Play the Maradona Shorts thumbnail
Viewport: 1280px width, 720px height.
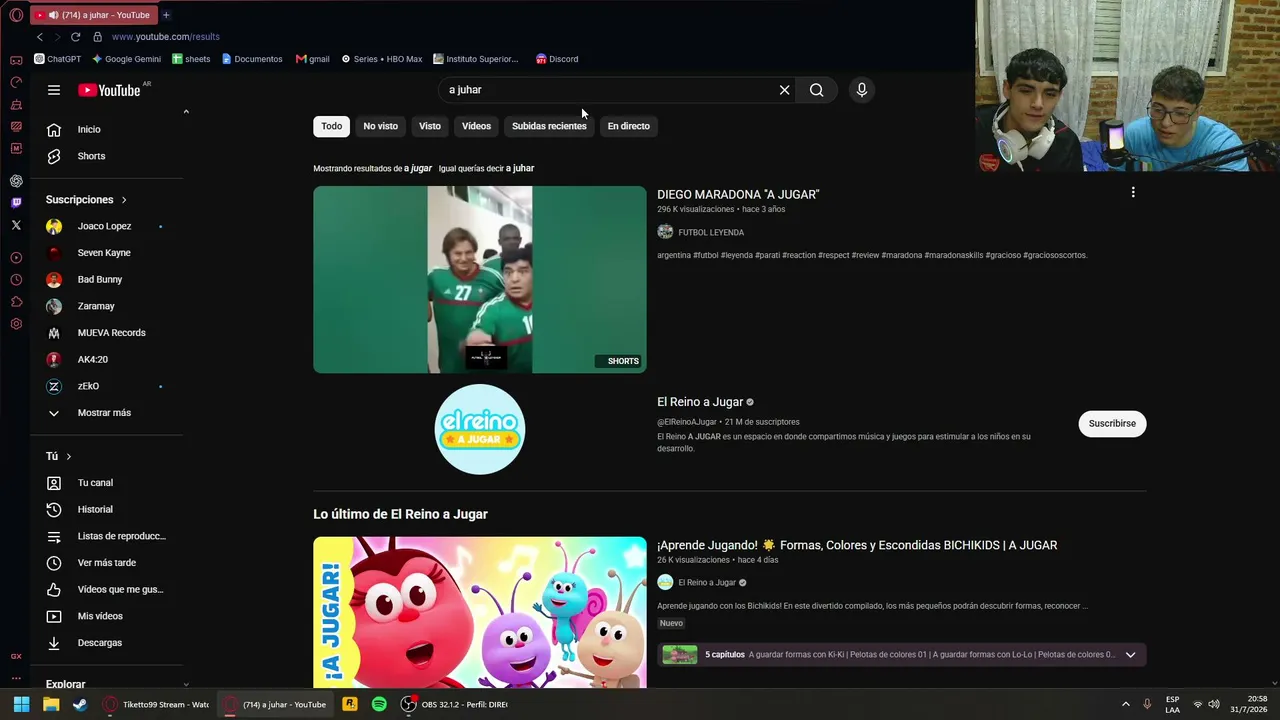[480, 280]
